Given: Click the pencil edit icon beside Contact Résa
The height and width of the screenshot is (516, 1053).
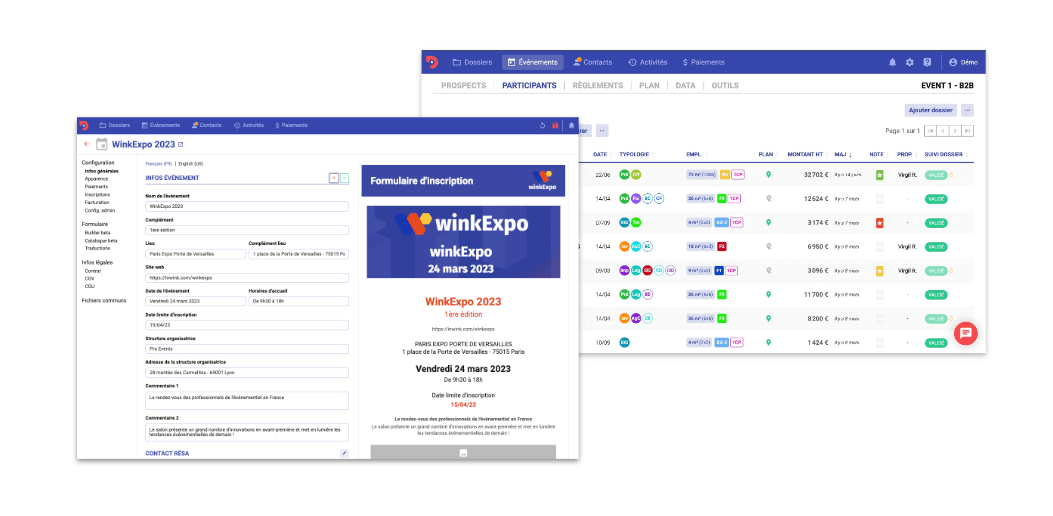Looking at the screenshot, I should [x=345, y=454].
